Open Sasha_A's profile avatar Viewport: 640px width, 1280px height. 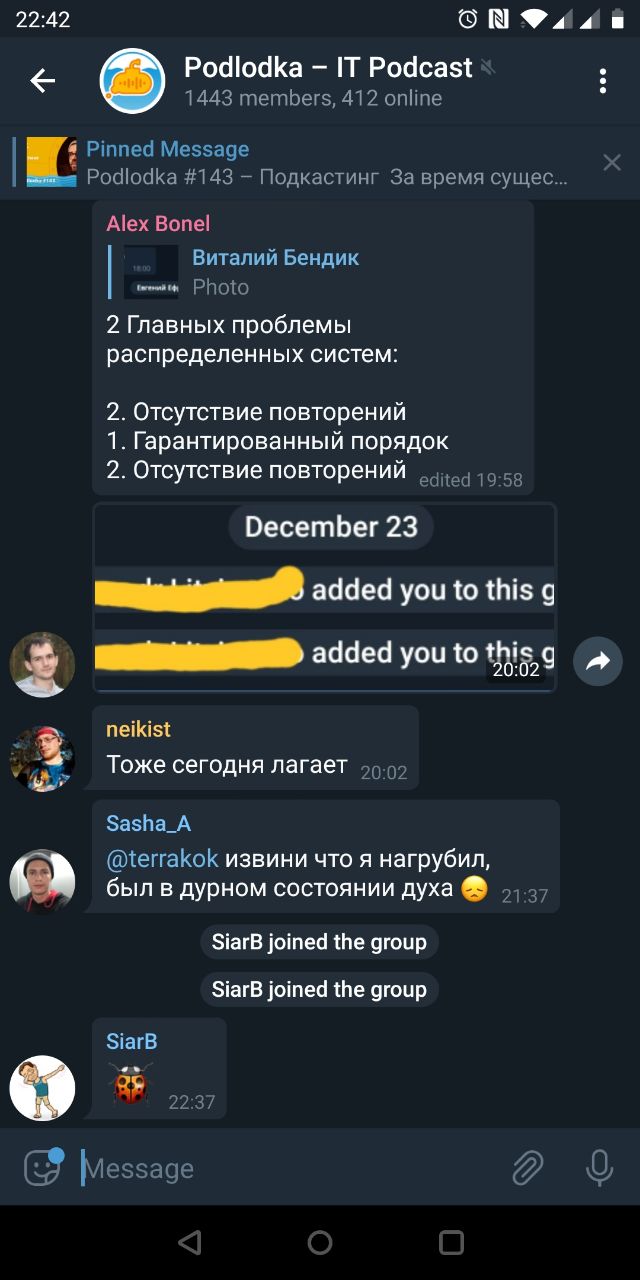(42, 881)
